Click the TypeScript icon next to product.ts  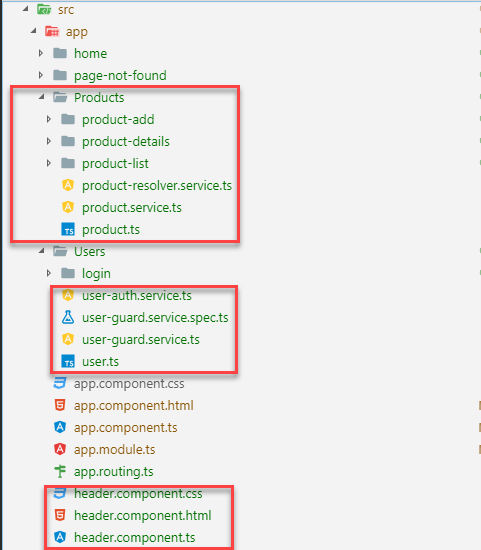point(68,230)
